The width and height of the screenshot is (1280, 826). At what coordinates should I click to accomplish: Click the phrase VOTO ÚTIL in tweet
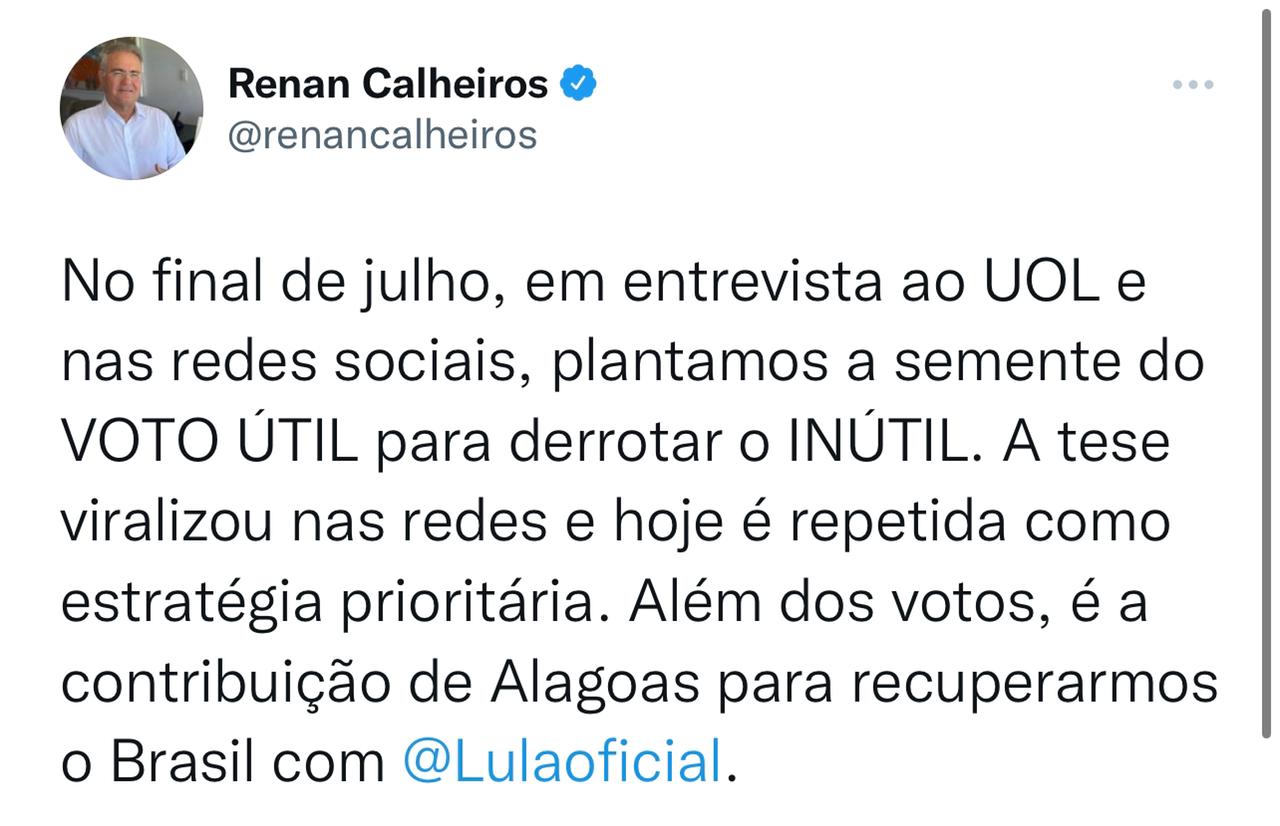point(209,443)
